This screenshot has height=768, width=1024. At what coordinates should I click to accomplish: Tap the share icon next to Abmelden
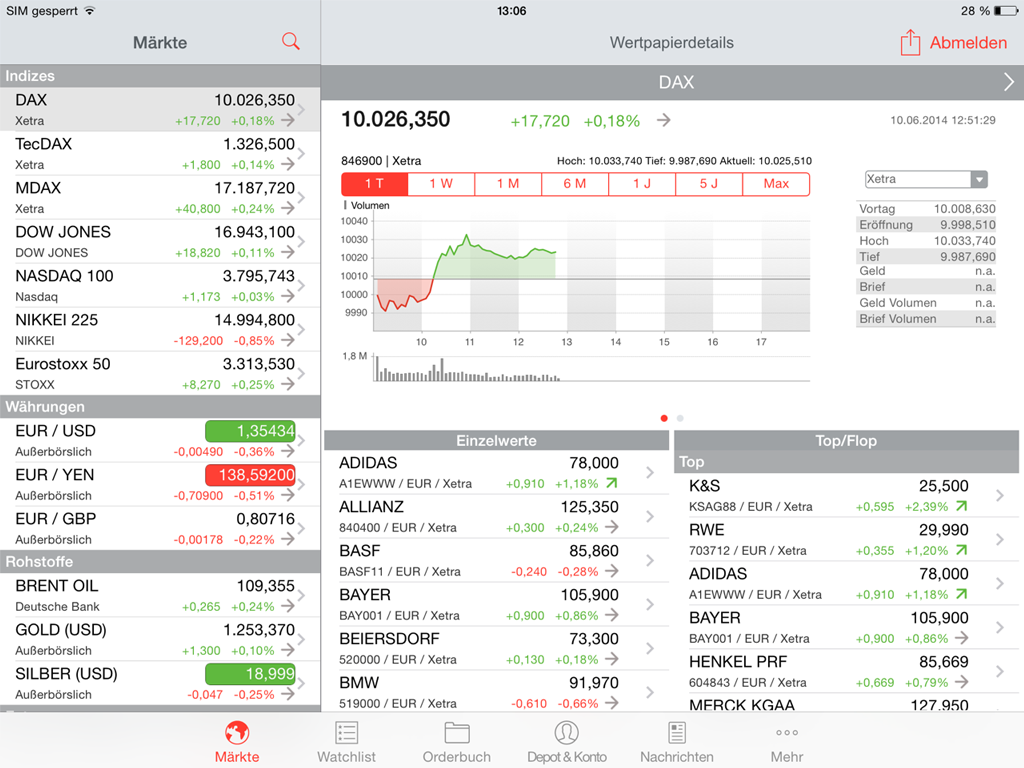(x=910, y=42)
